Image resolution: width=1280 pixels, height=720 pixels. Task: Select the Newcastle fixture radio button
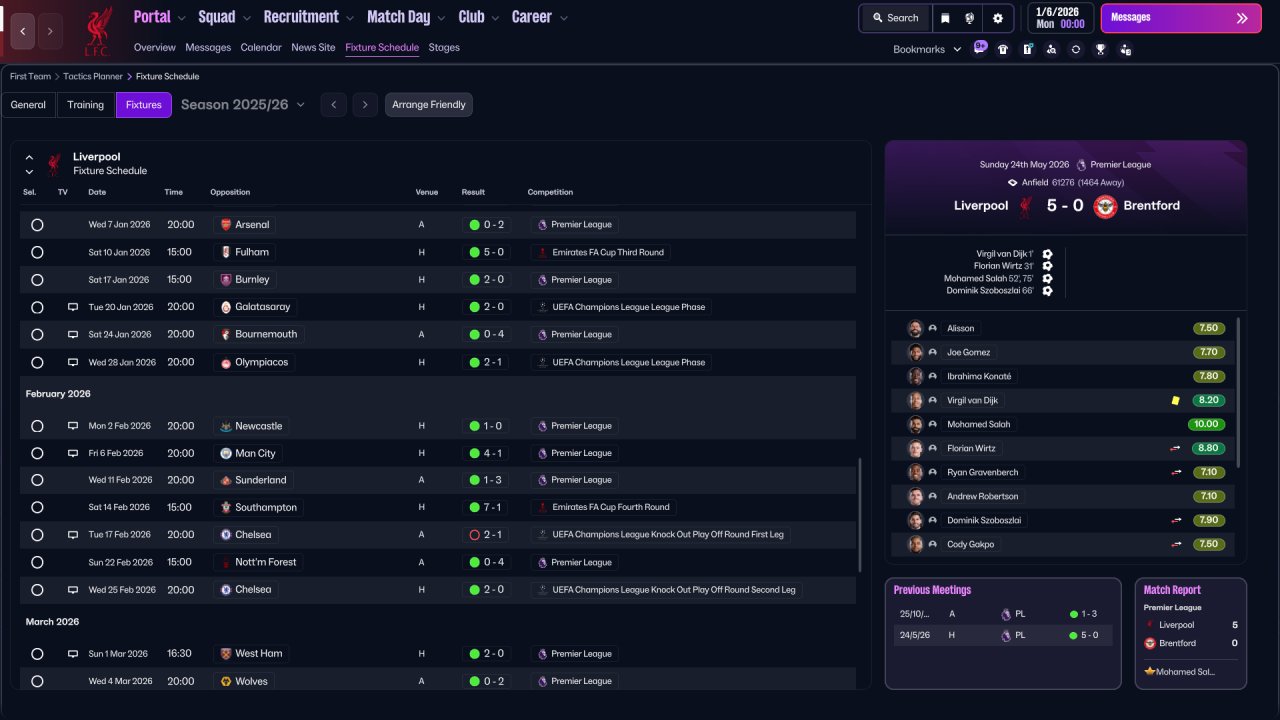(37, 426)
